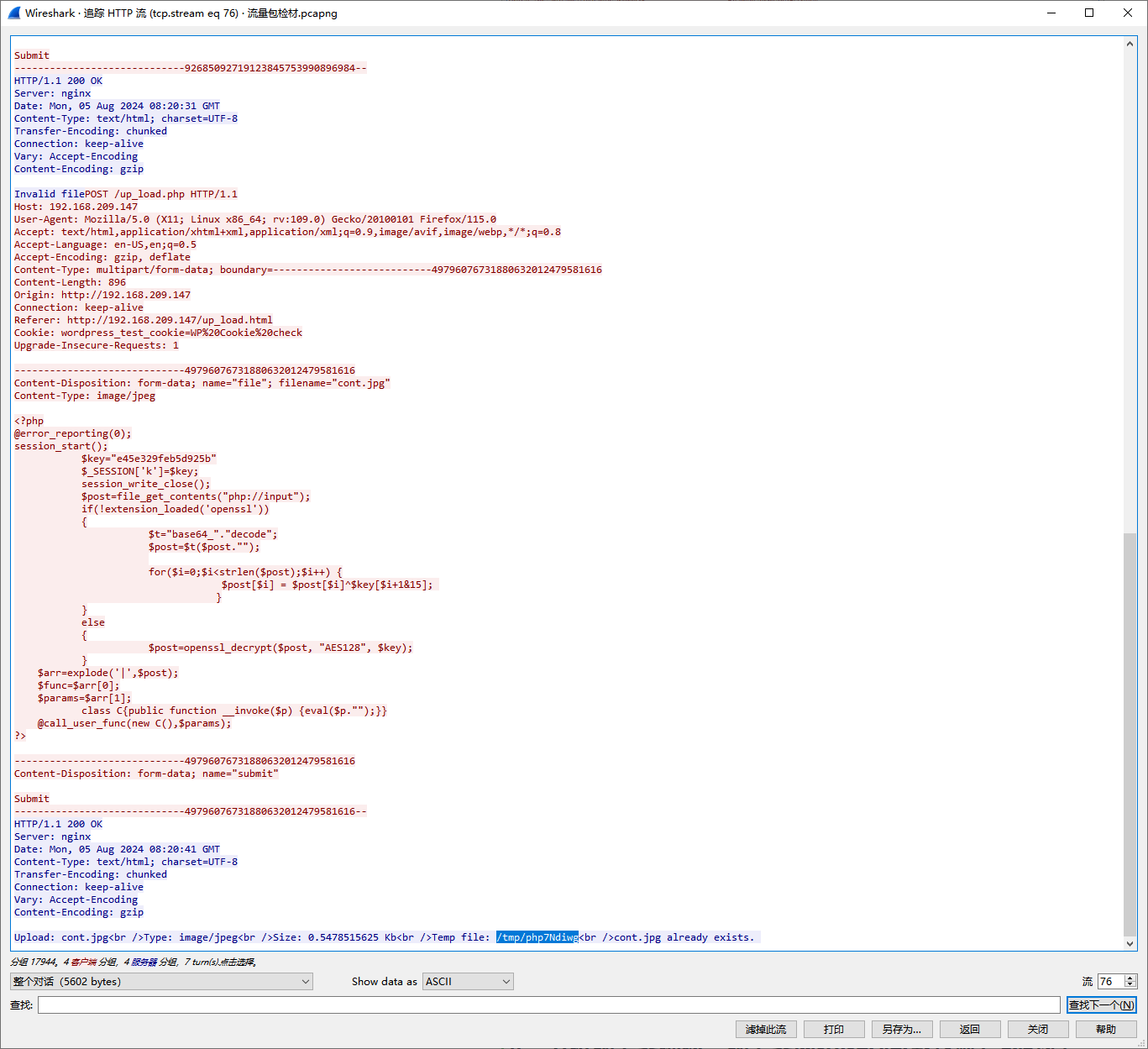This screenshot has height=1049, width=1148.
Task: Click the 关闭 close button
Action: [1038, 1029]
